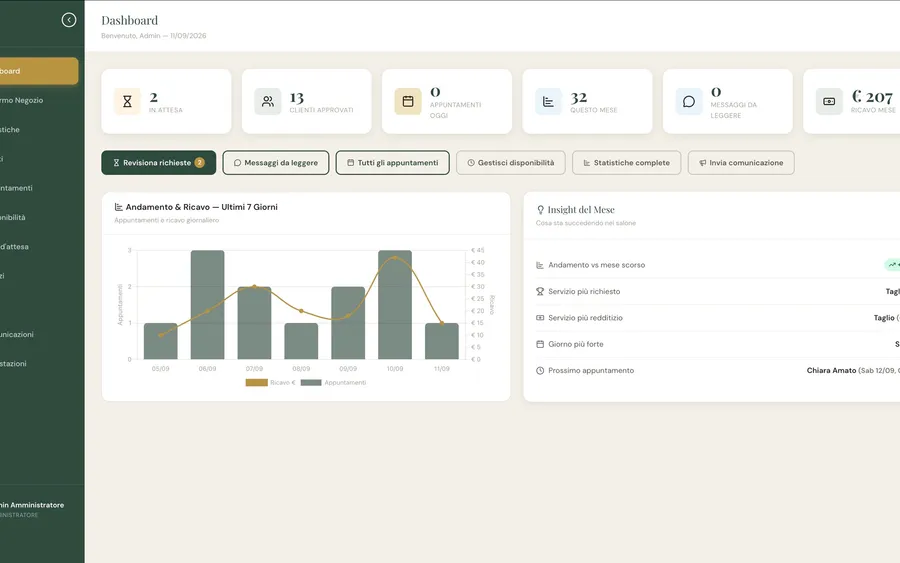This screenshot has width=900, height=563.
Task: Click the green trend badge in Andamento row
Action: pos(893,265)
